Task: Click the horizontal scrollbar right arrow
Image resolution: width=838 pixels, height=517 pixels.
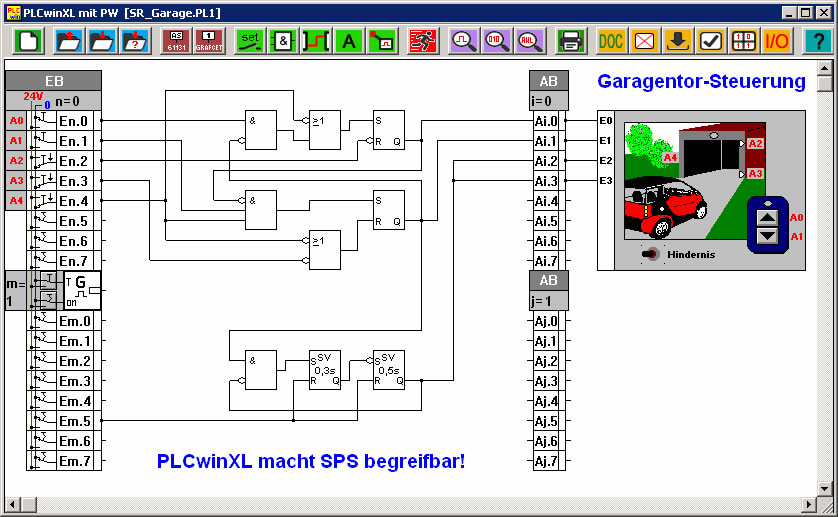Action: tap(808, 501)
